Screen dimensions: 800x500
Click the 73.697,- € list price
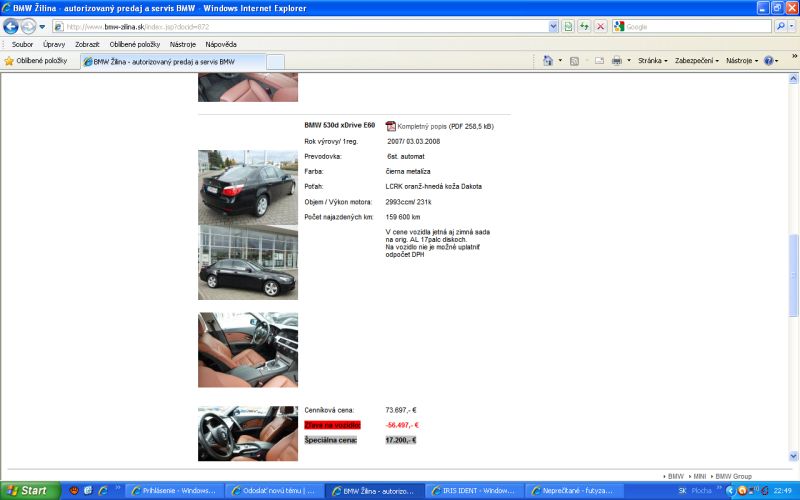(401, 410)
